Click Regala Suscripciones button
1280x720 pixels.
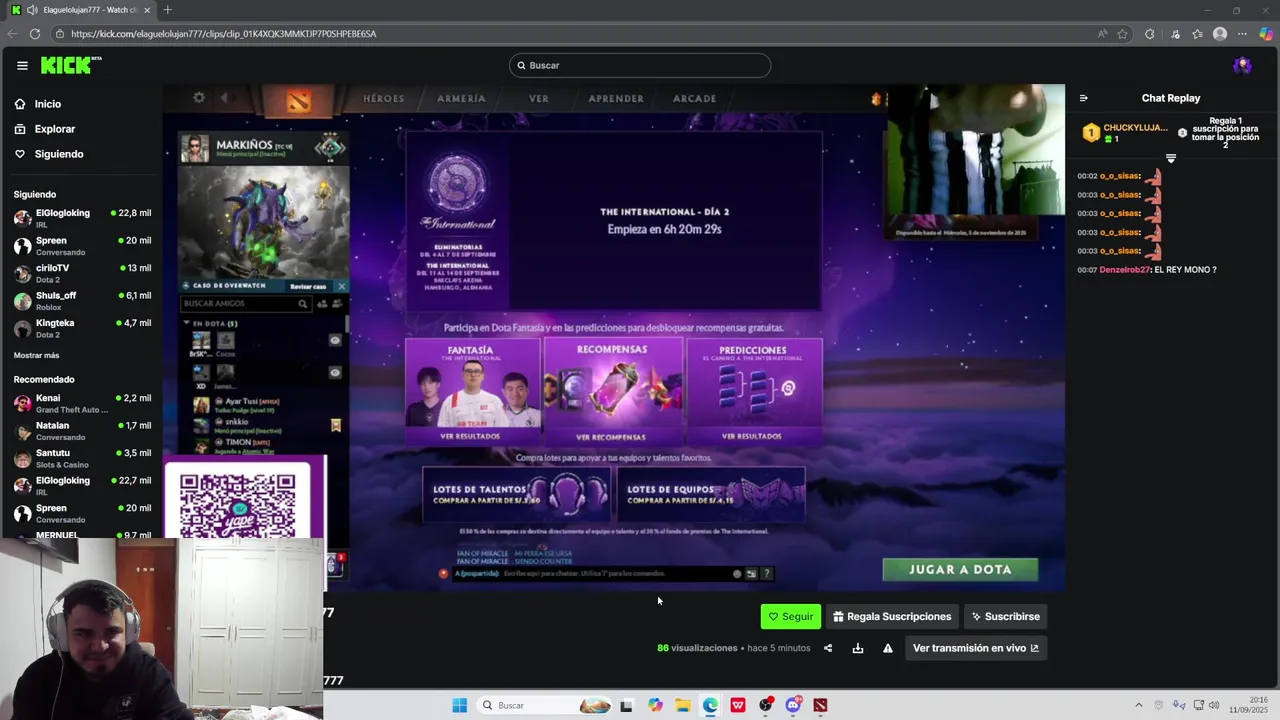pyautogui.click(x=892, y=616)
